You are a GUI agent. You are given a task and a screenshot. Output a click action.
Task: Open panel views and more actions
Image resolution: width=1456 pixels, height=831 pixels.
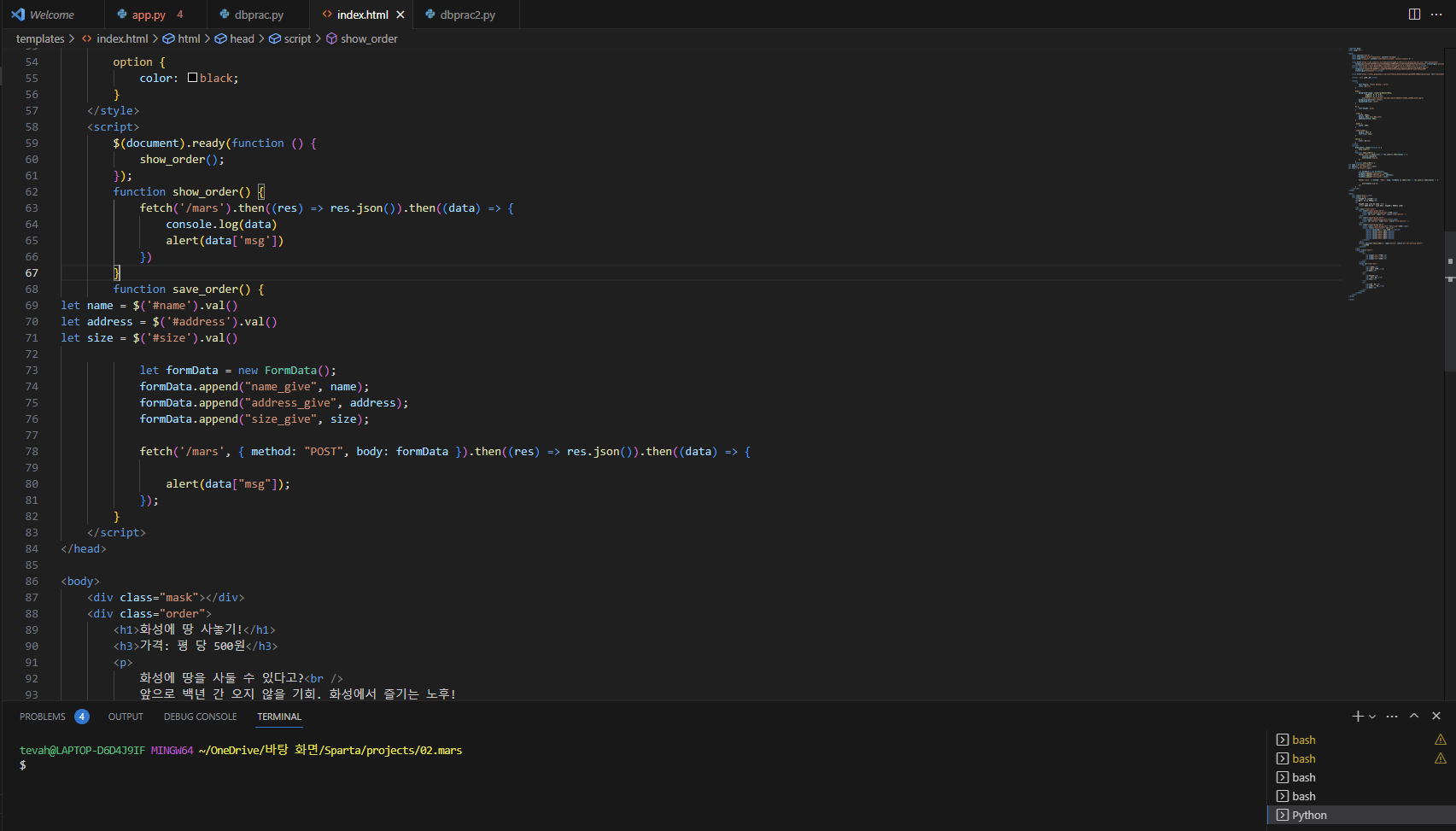(1392, 717)
